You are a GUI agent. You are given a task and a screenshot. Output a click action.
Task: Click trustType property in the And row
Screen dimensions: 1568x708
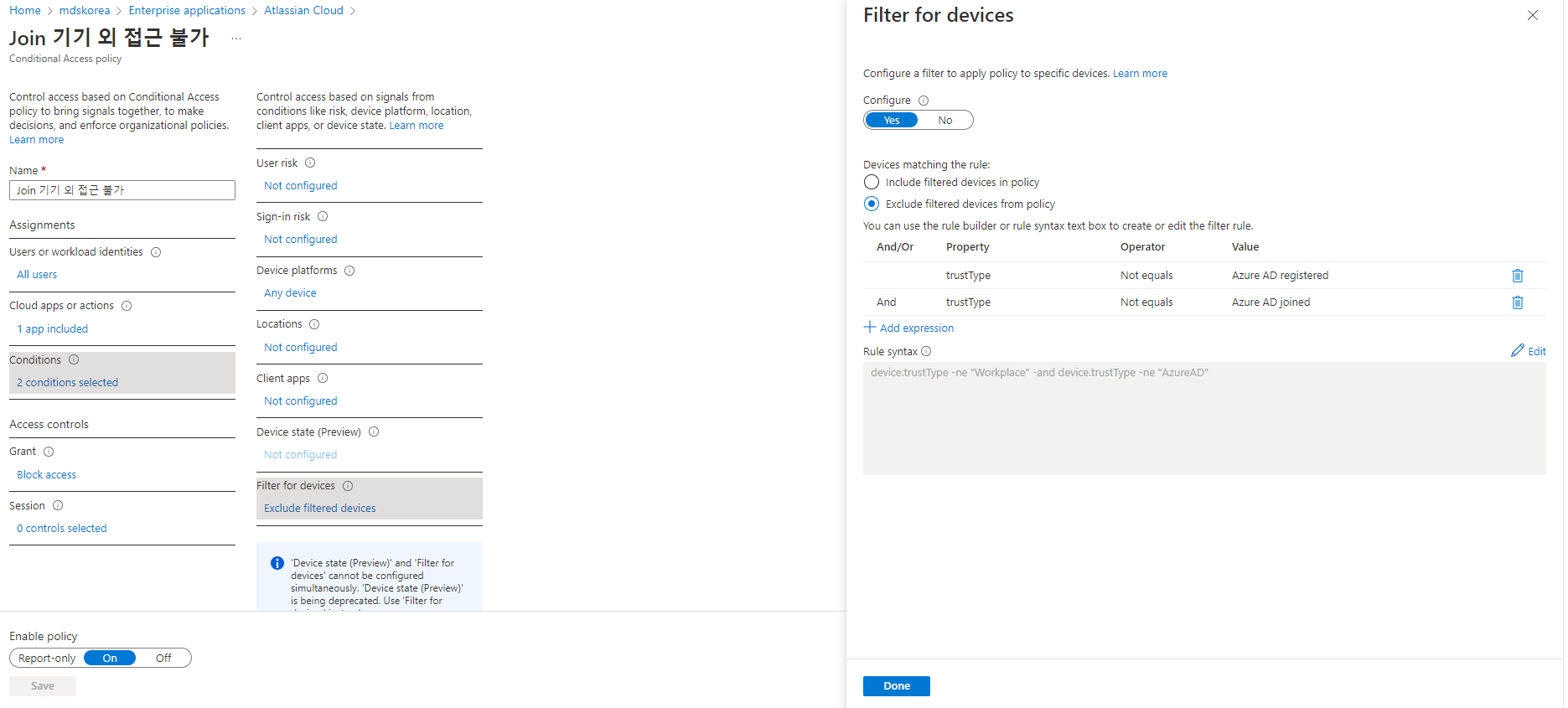click(968, 302)
